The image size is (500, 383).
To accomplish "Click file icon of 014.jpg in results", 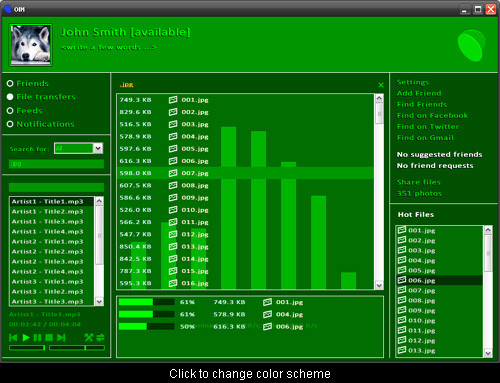I will click(x=173, y=259).
